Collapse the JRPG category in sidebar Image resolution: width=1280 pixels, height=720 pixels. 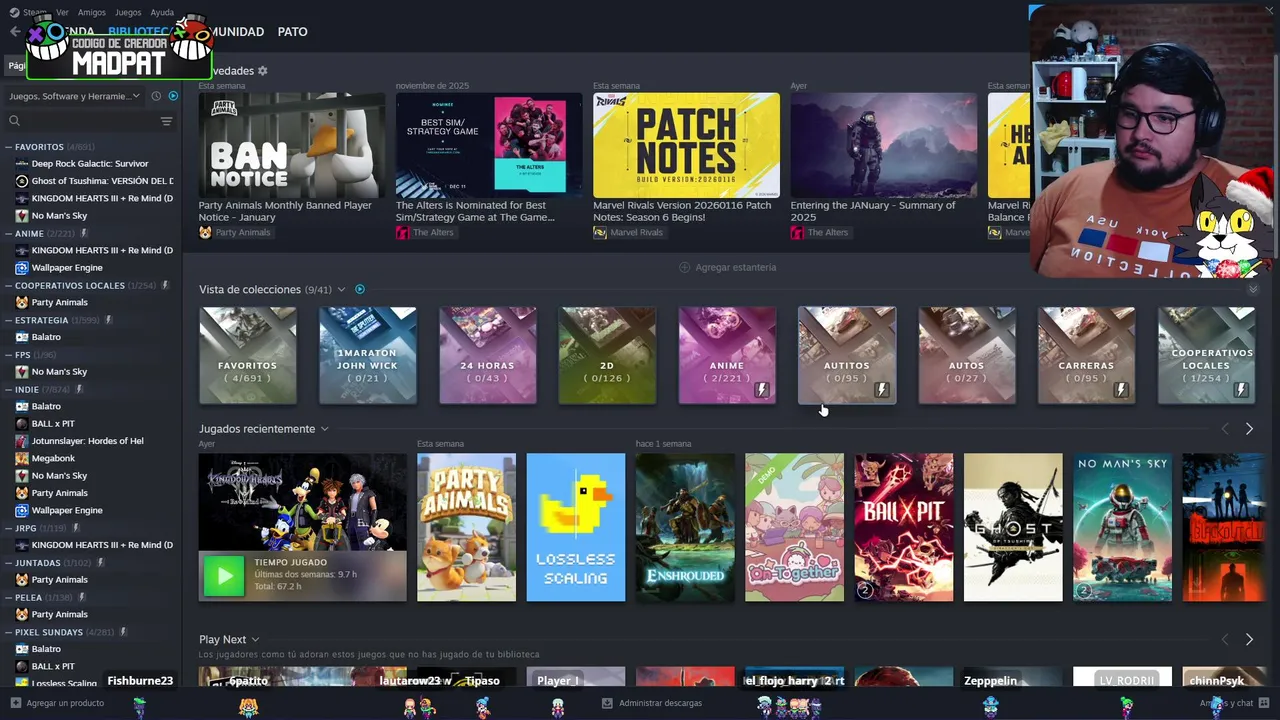tap(8, 528)
